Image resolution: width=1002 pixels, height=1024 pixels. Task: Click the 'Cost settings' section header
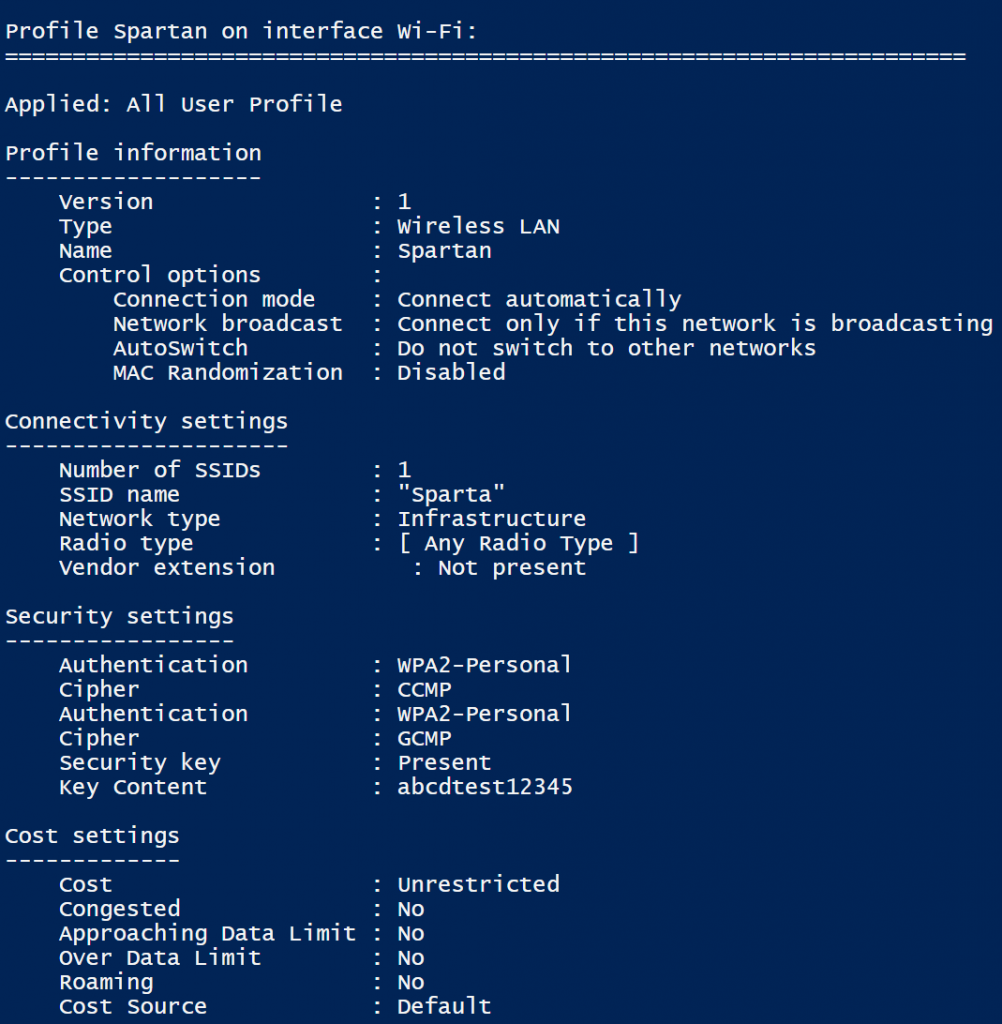(92, 836)
